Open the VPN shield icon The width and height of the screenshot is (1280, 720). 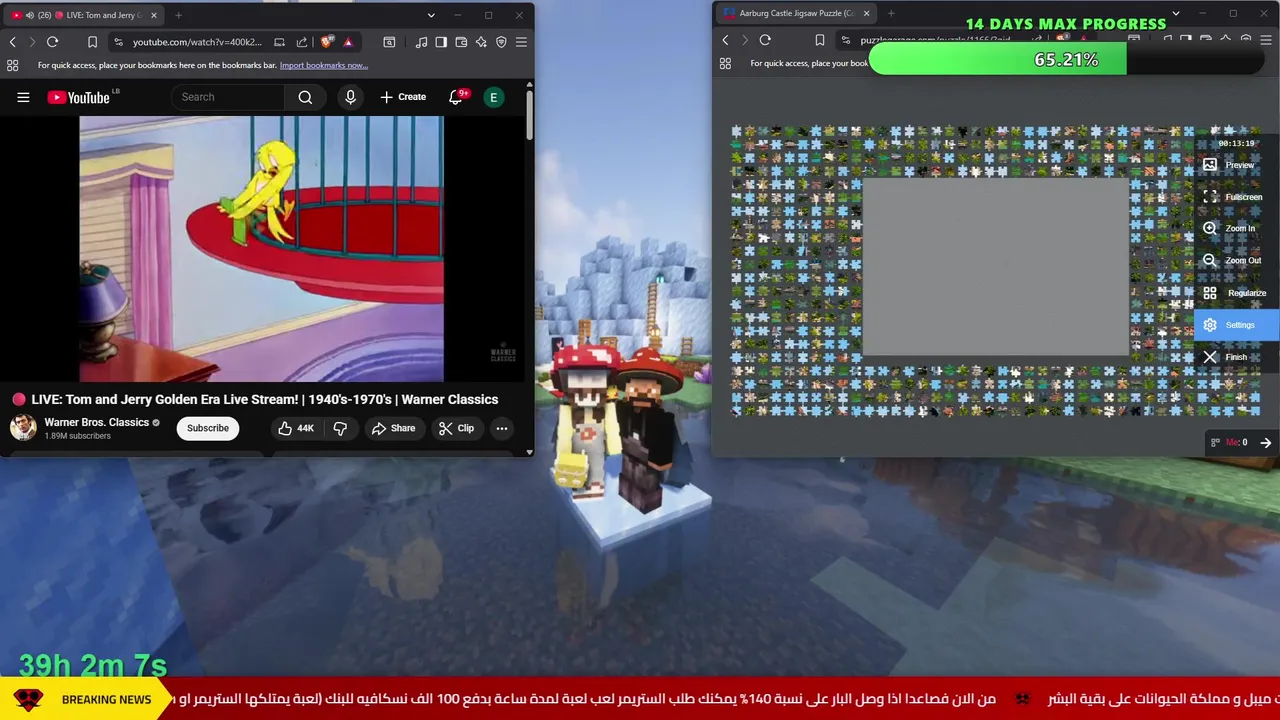(501, 42)
